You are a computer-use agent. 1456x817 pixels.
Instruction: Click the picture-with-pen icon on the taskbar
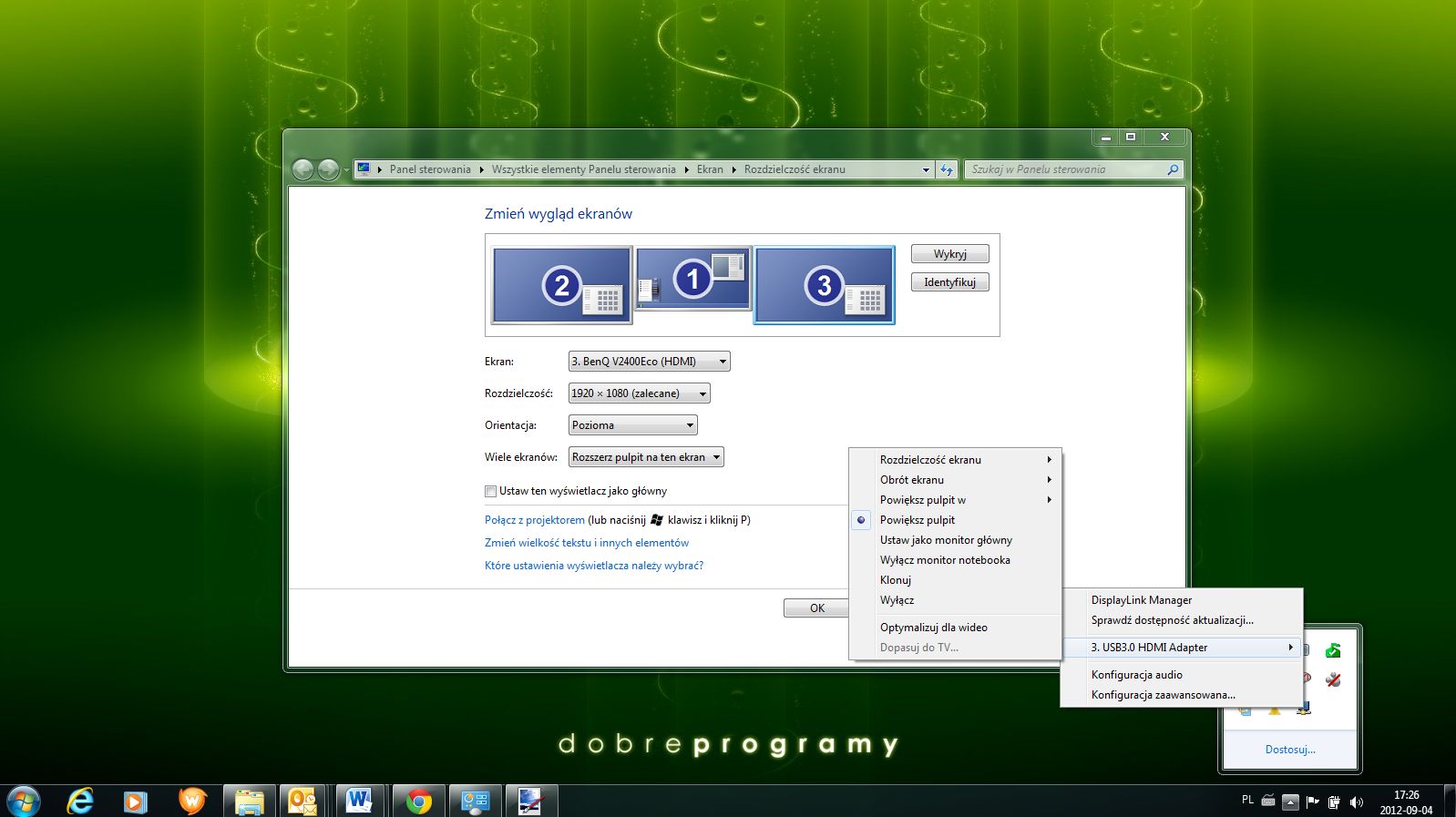point(530,802)
